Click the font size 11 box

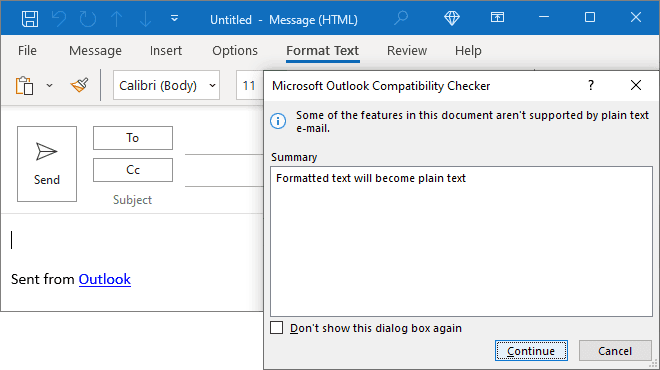pyautogui.click(x=249, y=85)
